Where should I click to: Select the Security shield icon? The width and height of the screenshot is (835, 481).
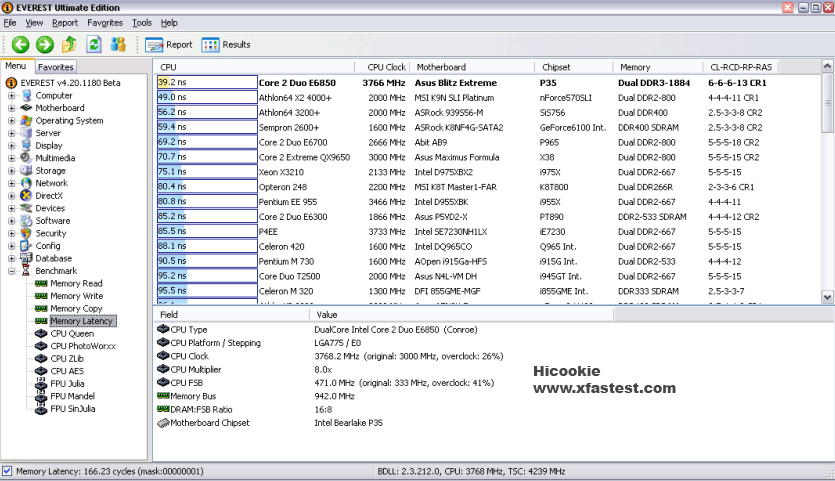point(26,233)
